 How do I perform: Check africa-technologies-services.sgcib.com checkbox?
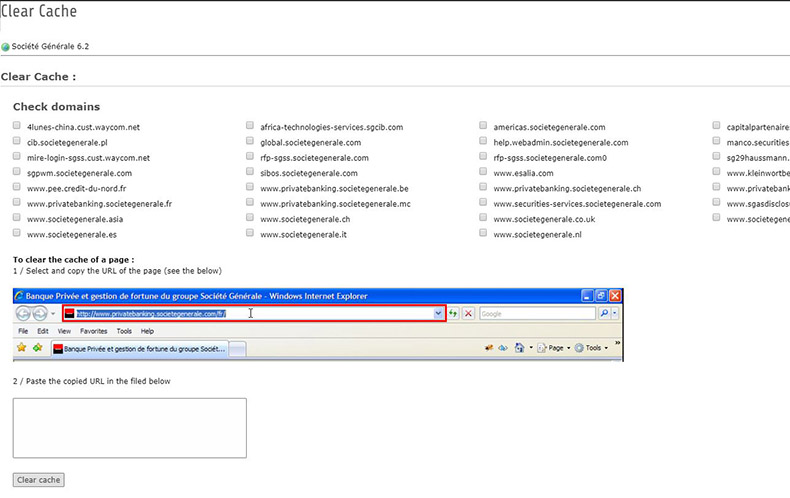click(250, 126)
